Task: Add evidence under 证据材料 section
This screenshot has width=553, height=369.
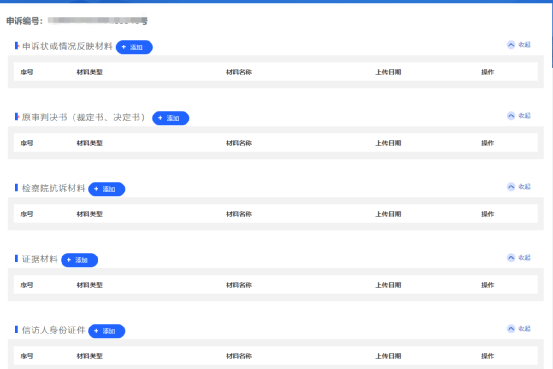Action: (79, 260)
